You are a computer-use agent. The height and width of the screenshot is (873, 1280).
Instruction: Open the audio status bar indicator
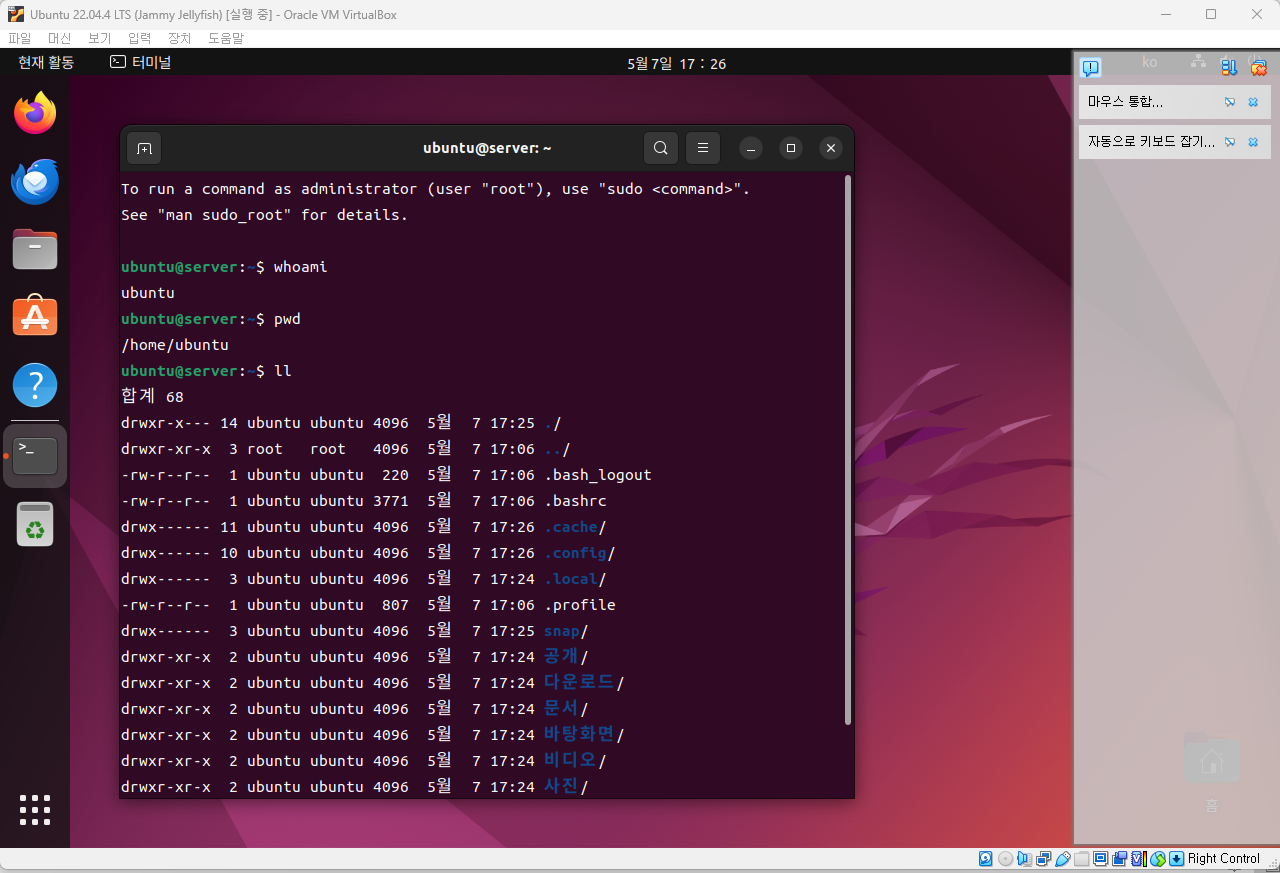(x=1024, y=858)
